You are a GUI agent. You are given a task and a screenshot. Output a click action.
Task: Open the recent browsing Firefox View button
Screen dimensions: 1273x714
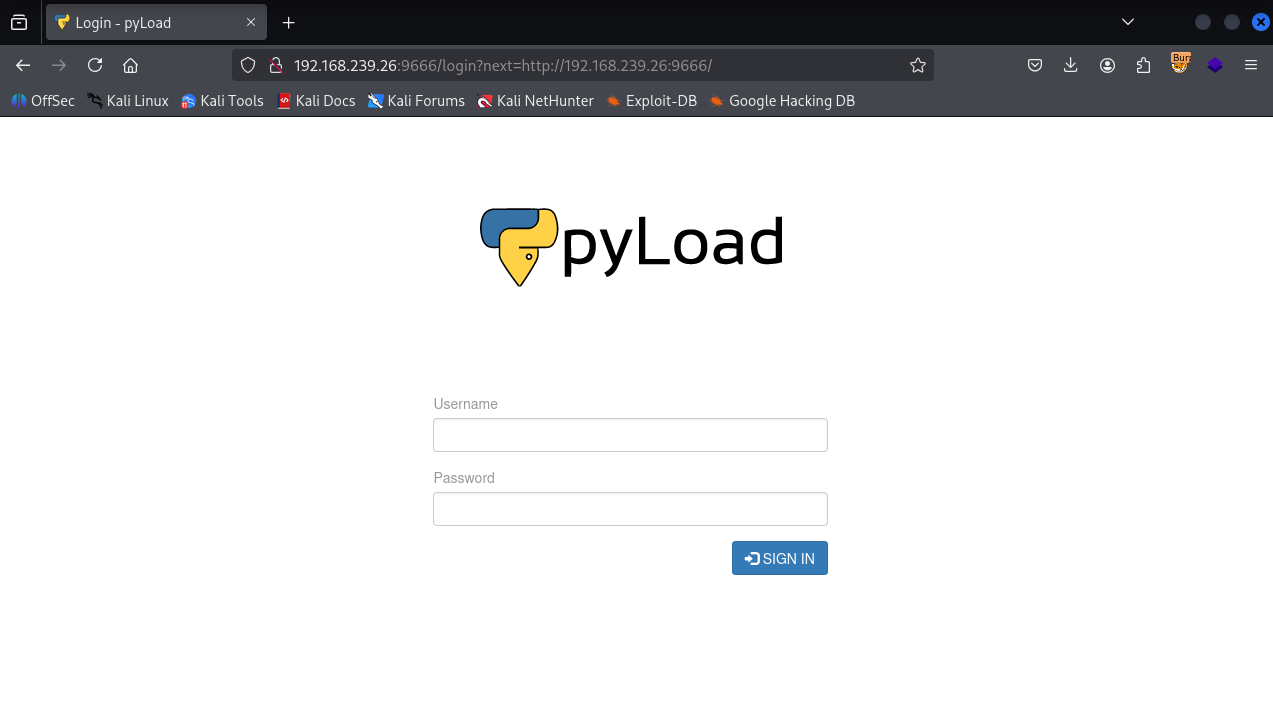[19, 22]
